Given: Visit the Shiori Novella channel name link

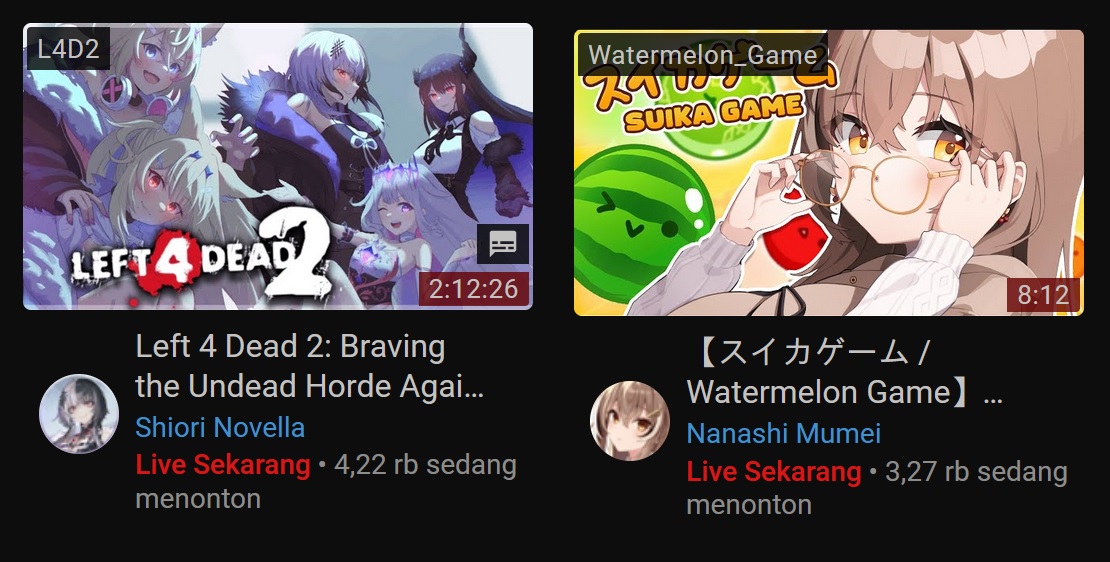Looking at the screenshot, I should tap(220, 428).
